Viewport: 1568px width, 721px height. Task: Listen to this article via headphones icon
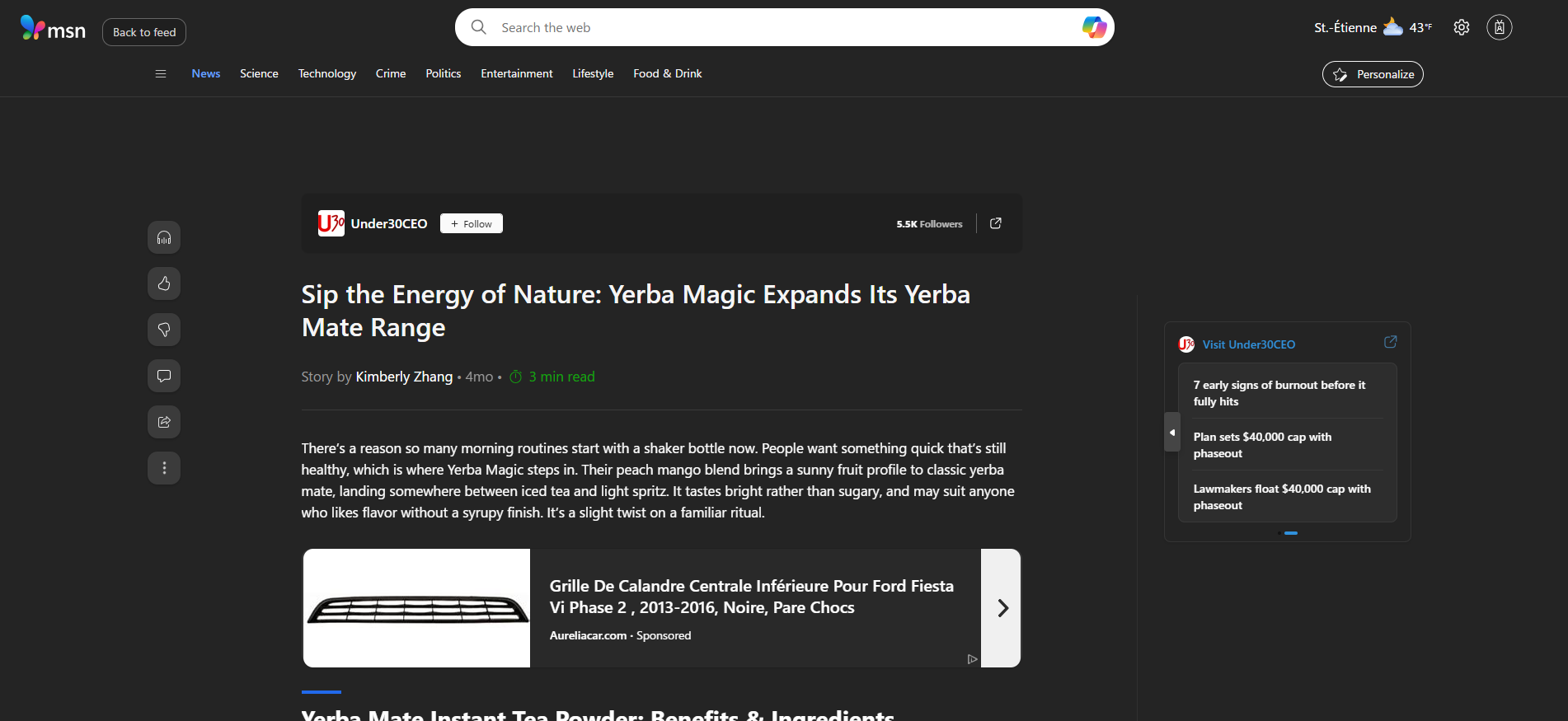(164, 237)
